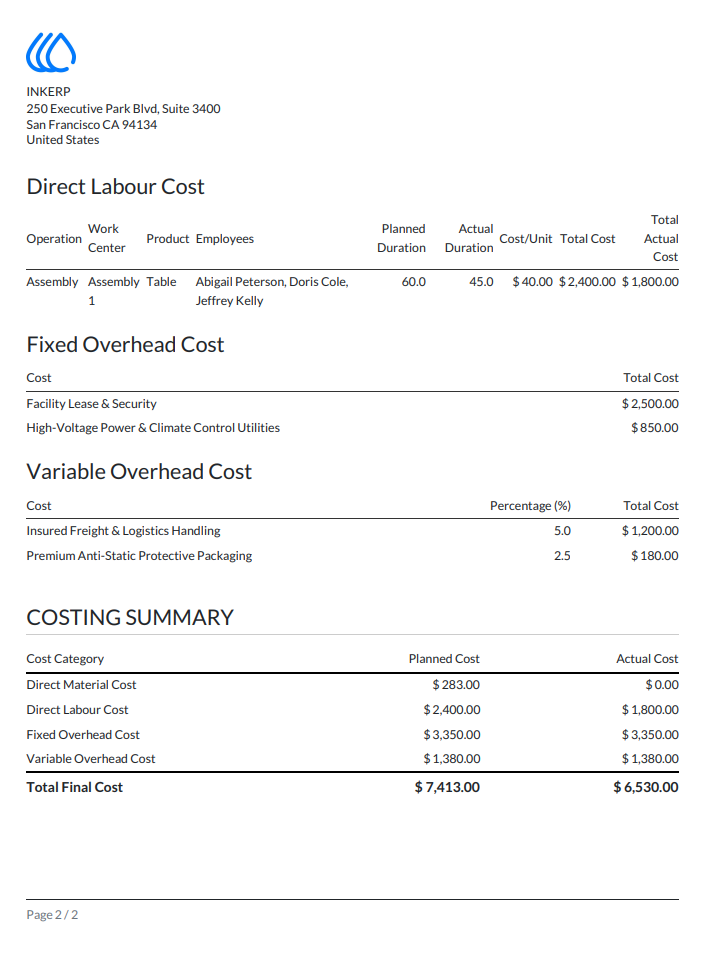705x965 pixels.
Task: Click 'Insured Freight & Logistics Handling' row label
Action: point(123,531)
